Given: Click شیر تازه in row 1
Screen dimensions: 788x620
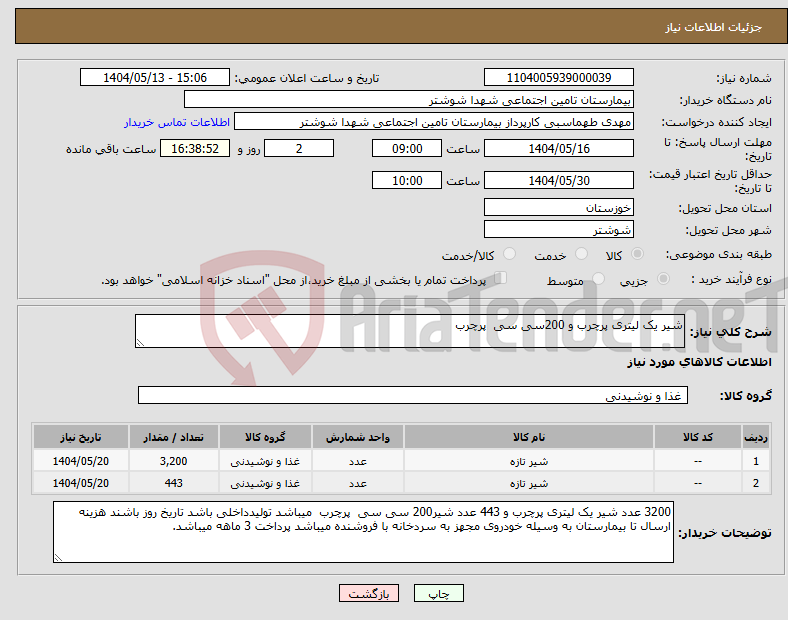Looking at the screenshot, I should 529,461.
